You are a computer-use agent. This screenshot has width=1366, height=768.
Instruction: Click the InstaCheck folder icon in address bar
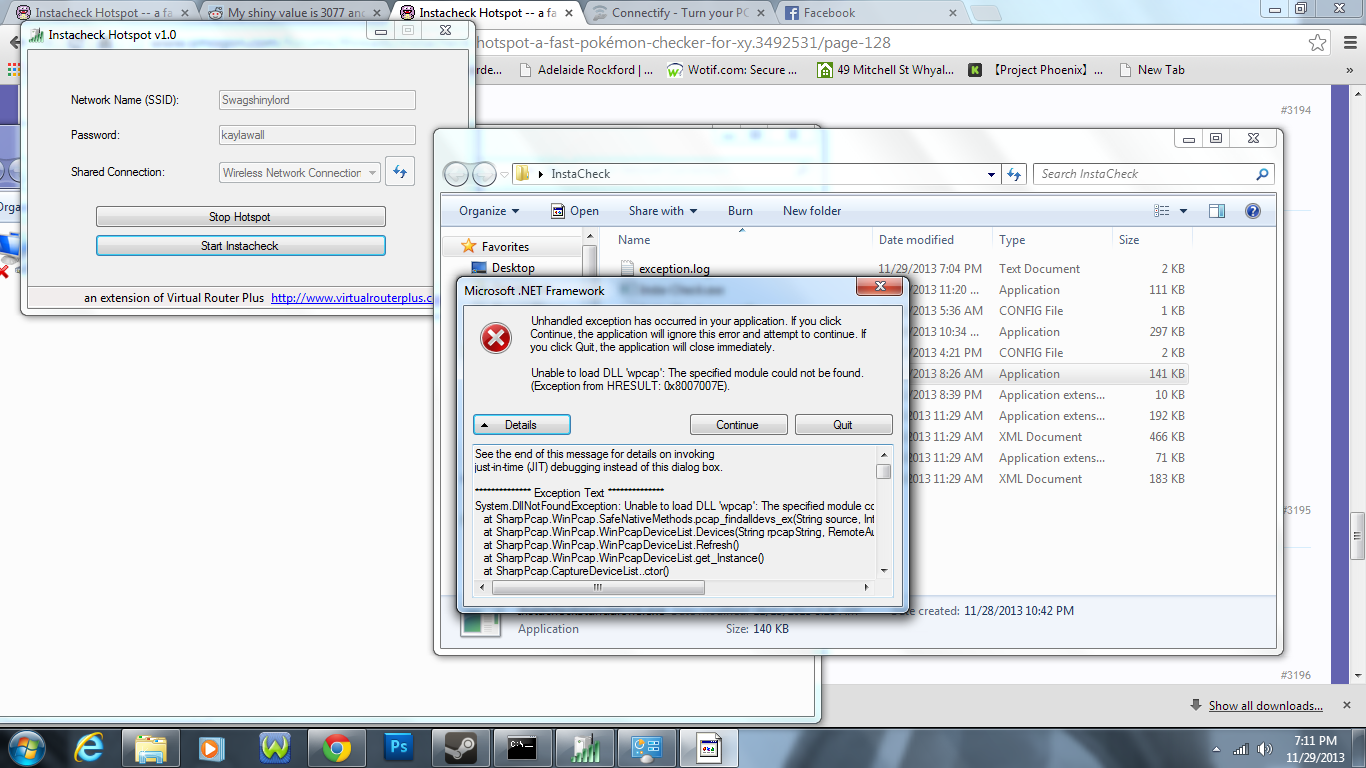coord(523,174)
